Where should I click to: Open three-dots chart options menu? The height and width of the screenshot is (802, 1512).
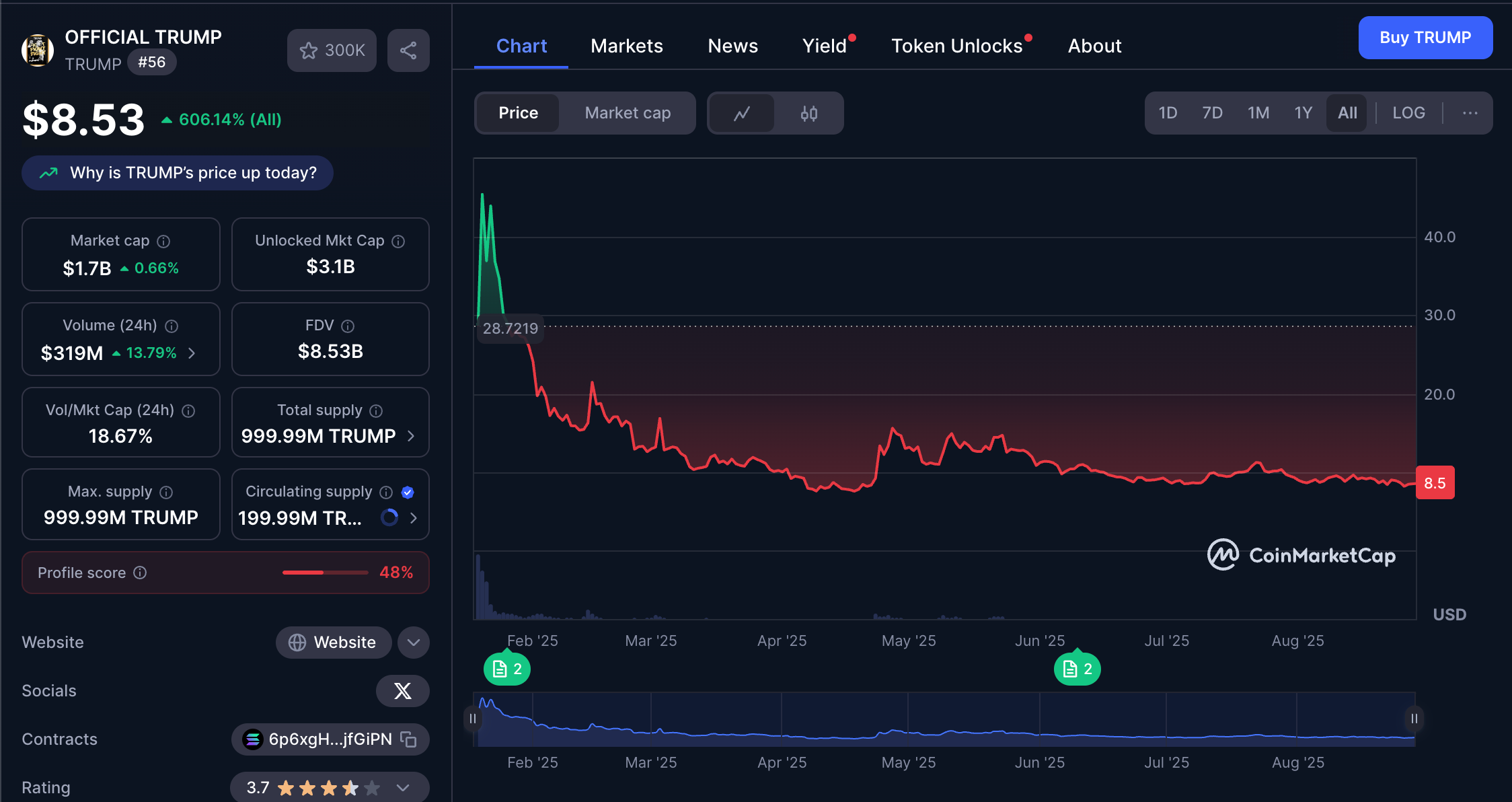point(1470,113)
